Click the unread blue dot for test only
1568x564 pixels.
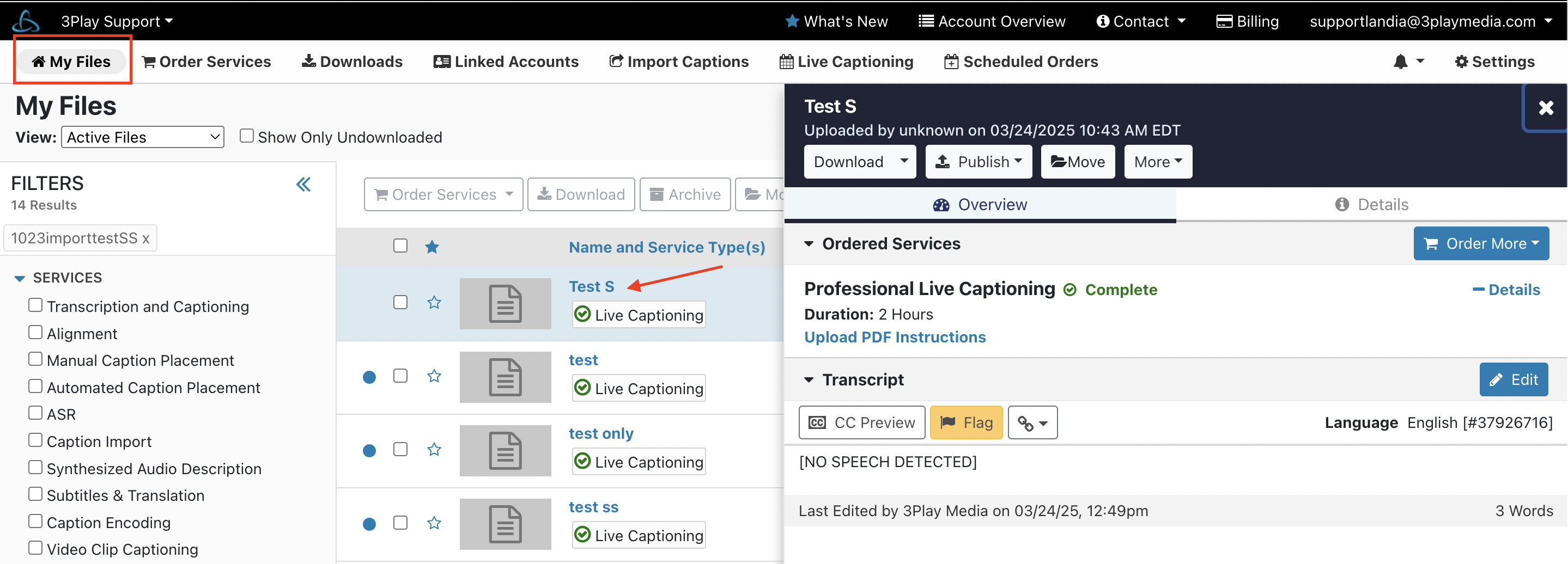(x=369, y=451)
